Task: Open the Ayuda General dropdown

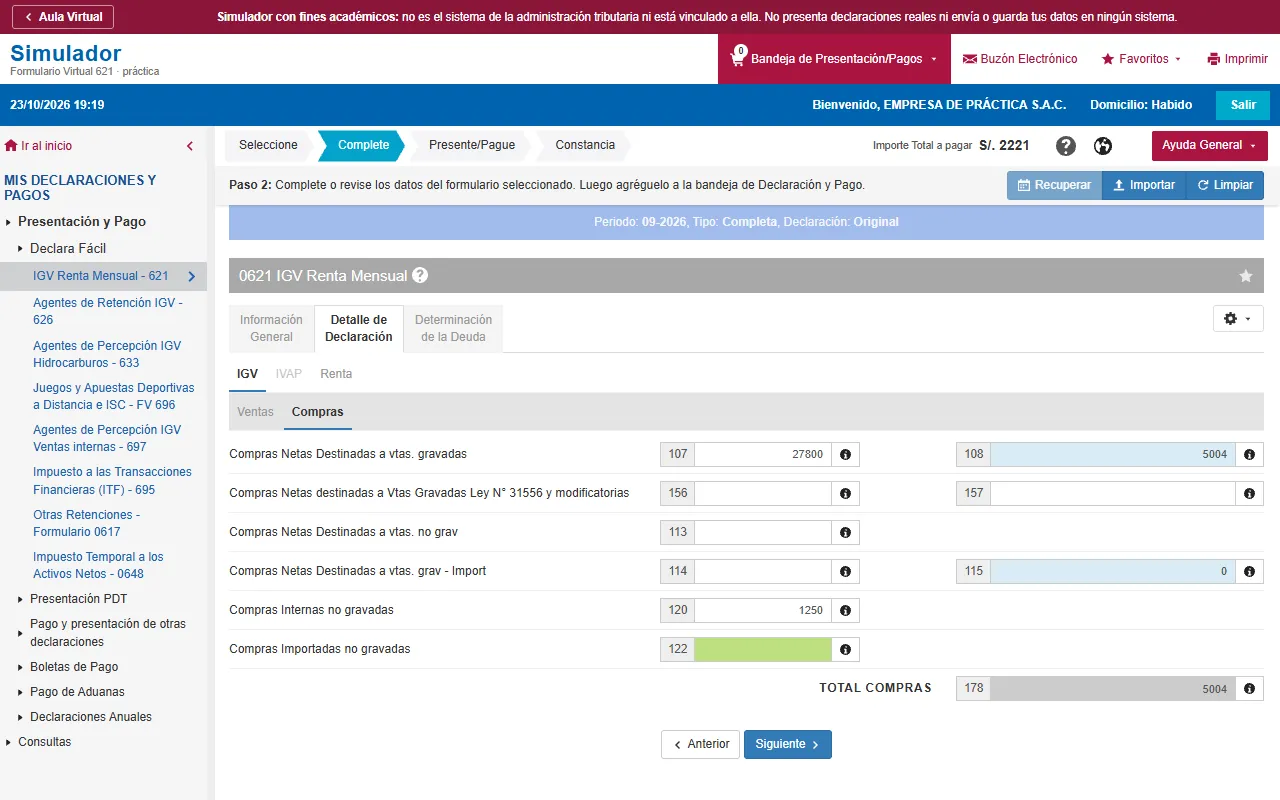Action: click(1210, 145)
